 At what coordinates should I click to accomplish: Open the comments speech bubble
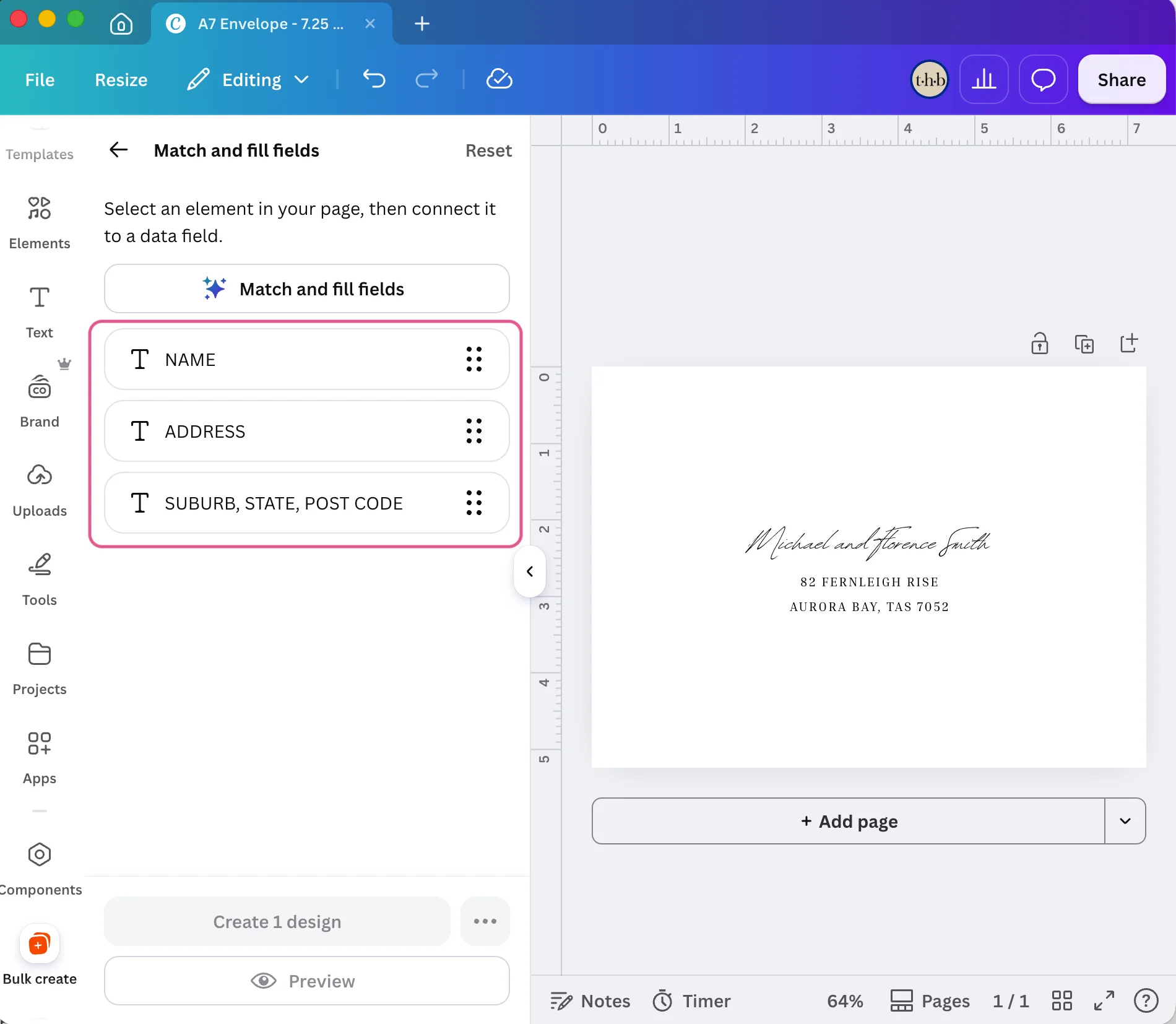pos(1044,79)
